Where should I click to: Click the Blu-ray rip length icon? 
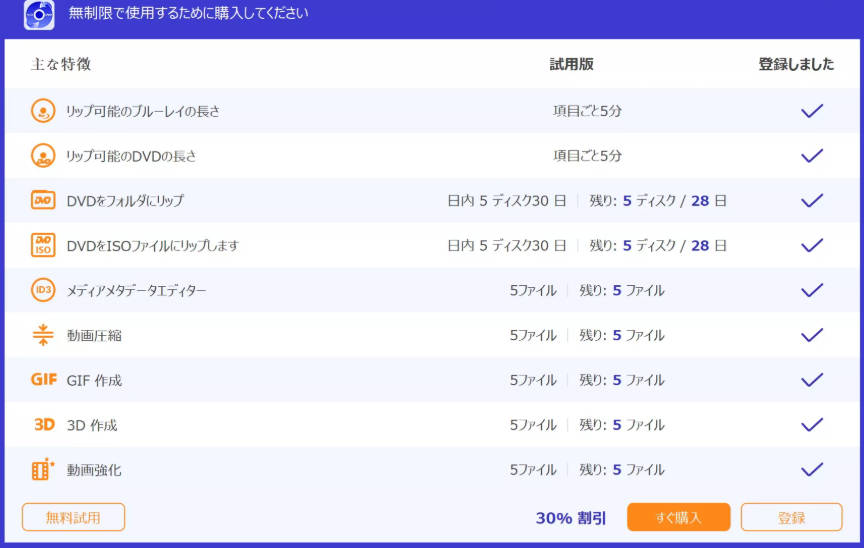click(43, 111)
